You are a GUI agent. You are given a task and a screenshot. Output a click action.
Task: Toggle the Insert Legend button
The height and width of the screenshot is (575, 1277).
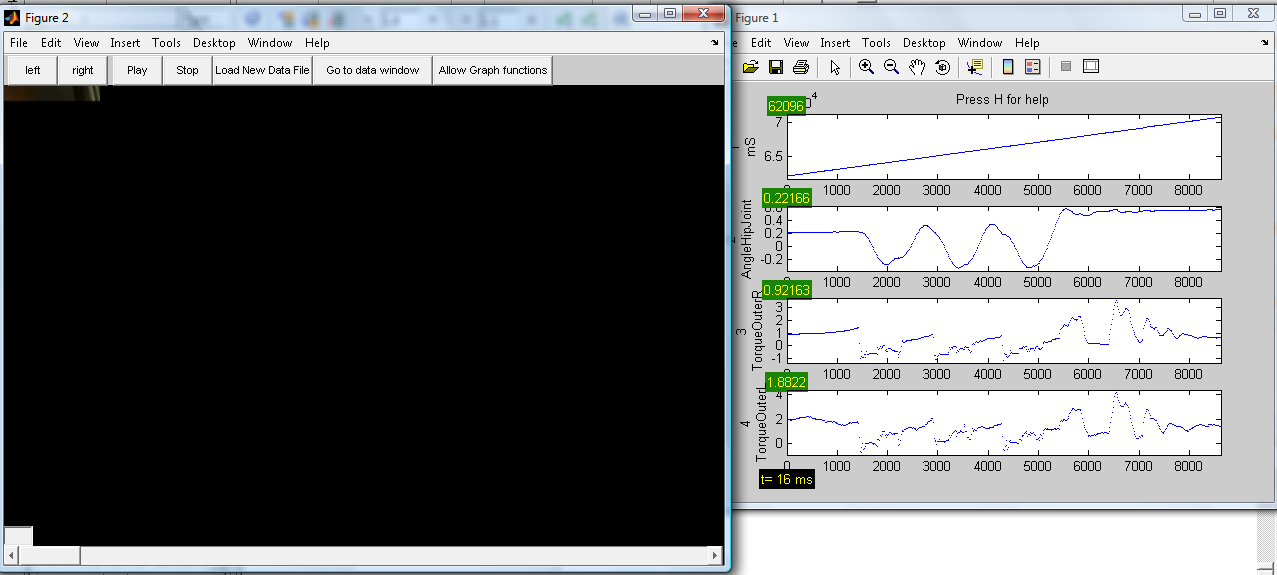coord(1033,67)
